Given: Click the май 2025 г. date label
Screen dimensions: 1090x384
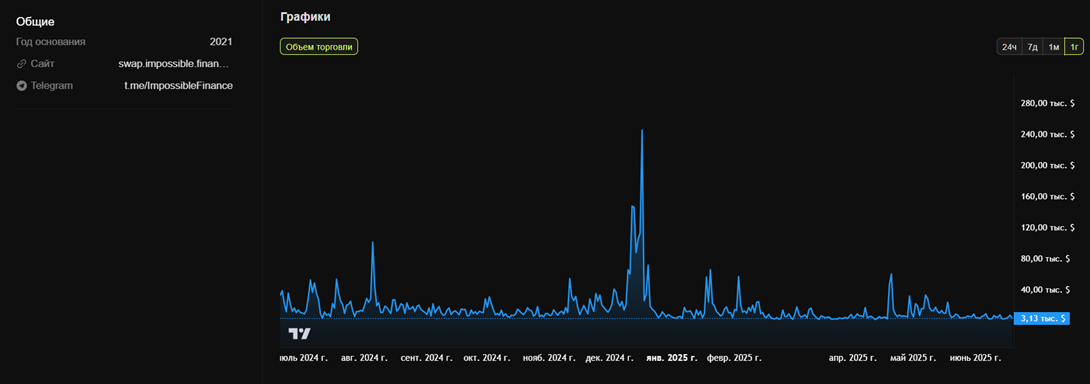Looking at the screenshot, I should click(914, 358).
